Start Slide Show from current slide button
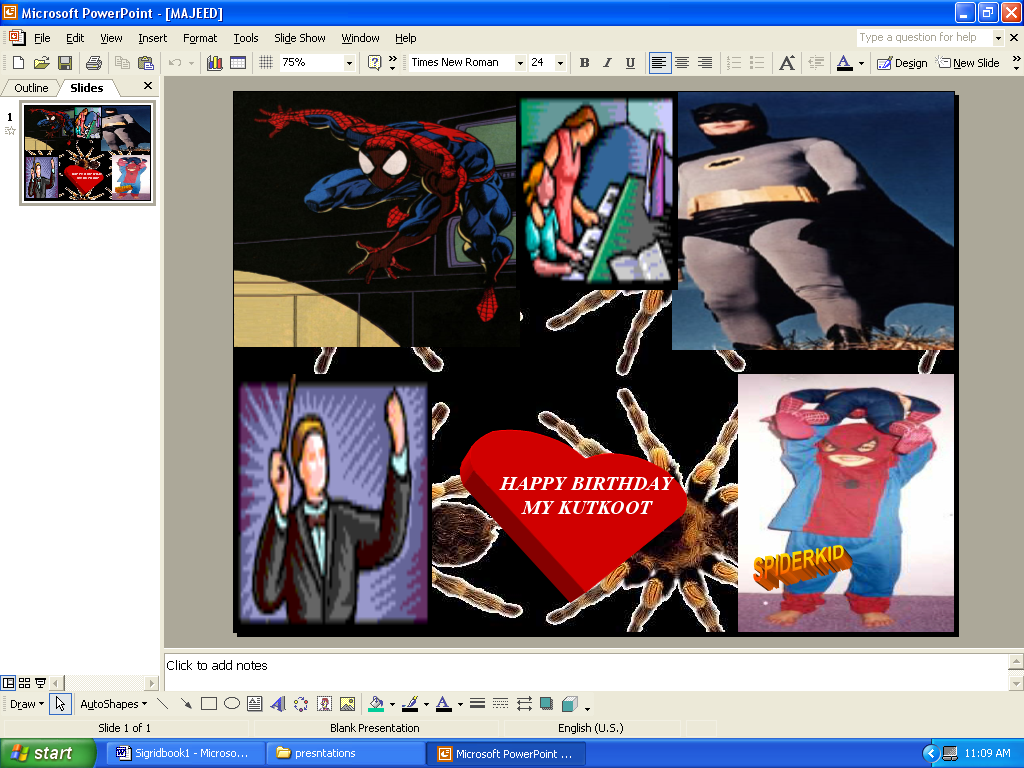The image size is (1024, 768). 40,683
